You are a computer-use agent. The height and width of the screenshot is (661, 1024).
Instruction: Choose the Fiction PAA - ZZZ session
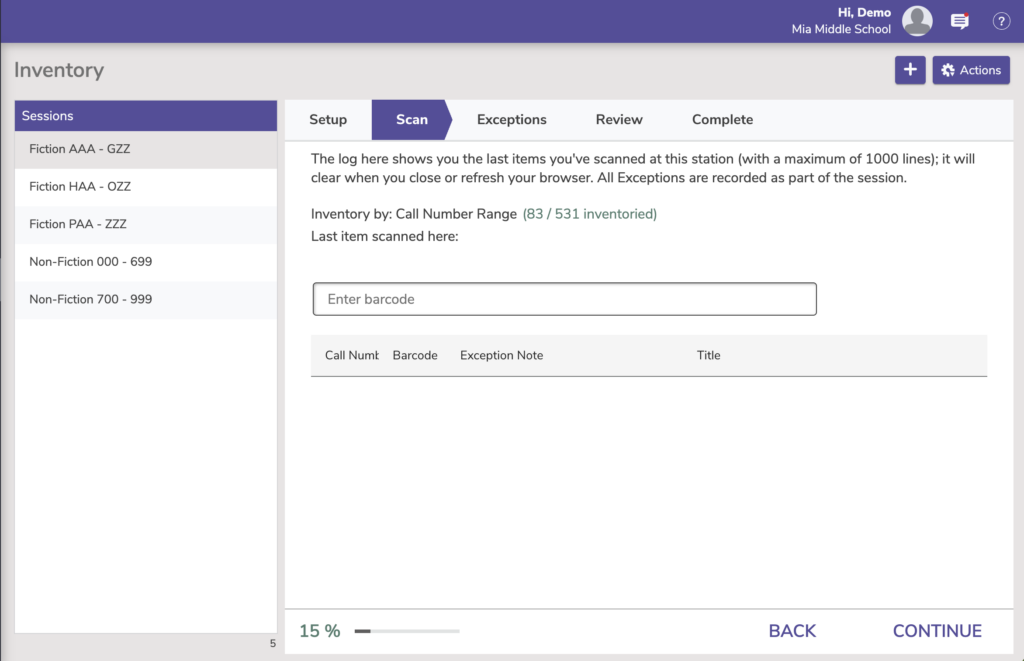(78, 224)
